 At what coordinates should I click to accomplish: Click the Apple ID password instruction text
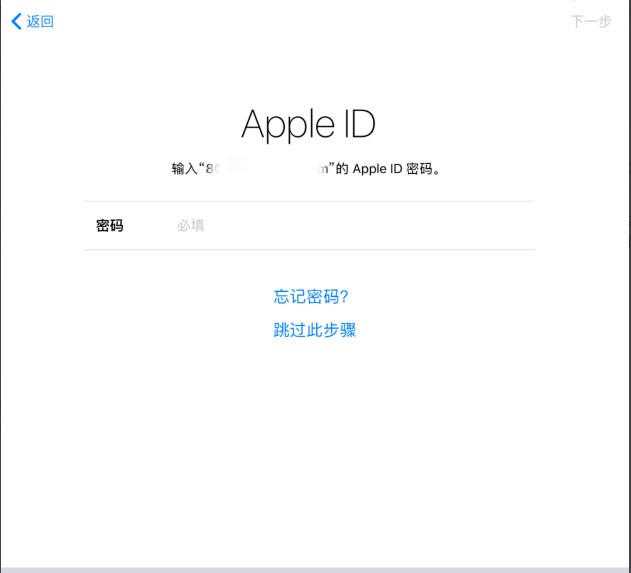pos(305,169)
